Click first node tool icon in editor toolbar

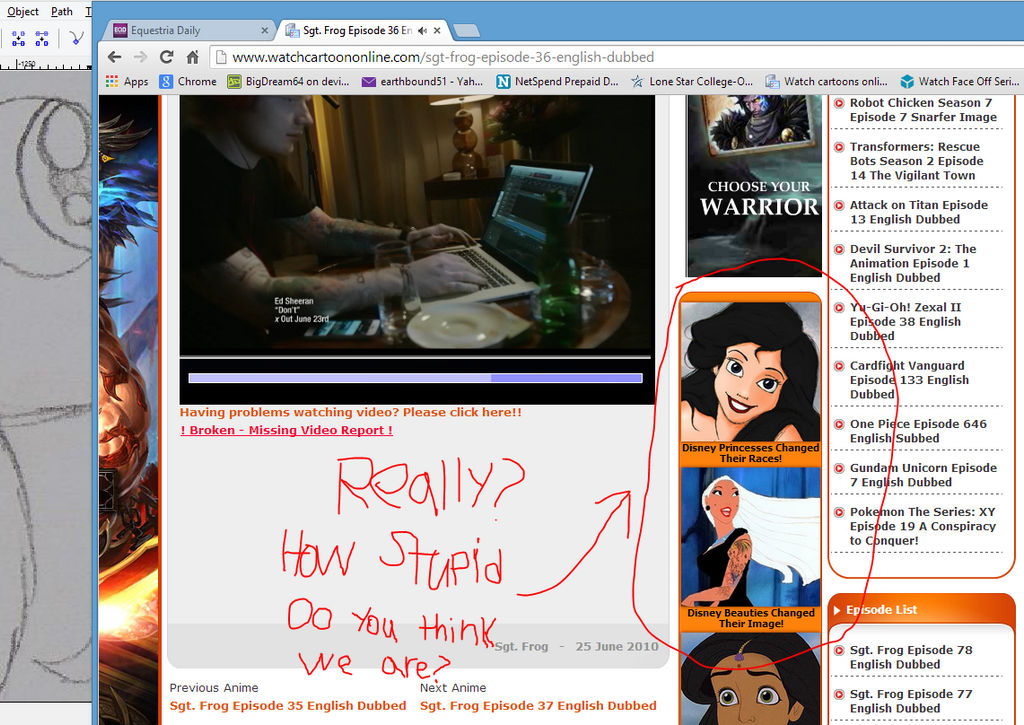click(18, 39)
